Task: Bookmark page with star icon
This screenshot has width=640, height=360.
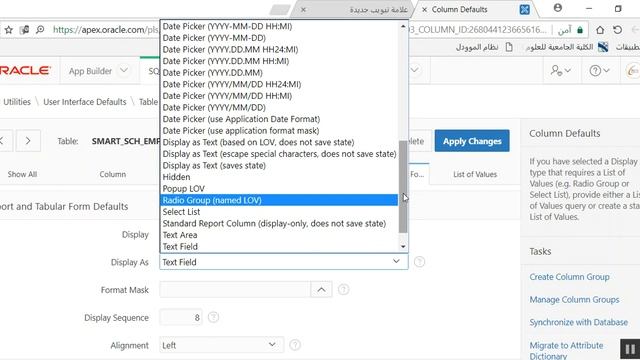Action: tap(9, 30)
